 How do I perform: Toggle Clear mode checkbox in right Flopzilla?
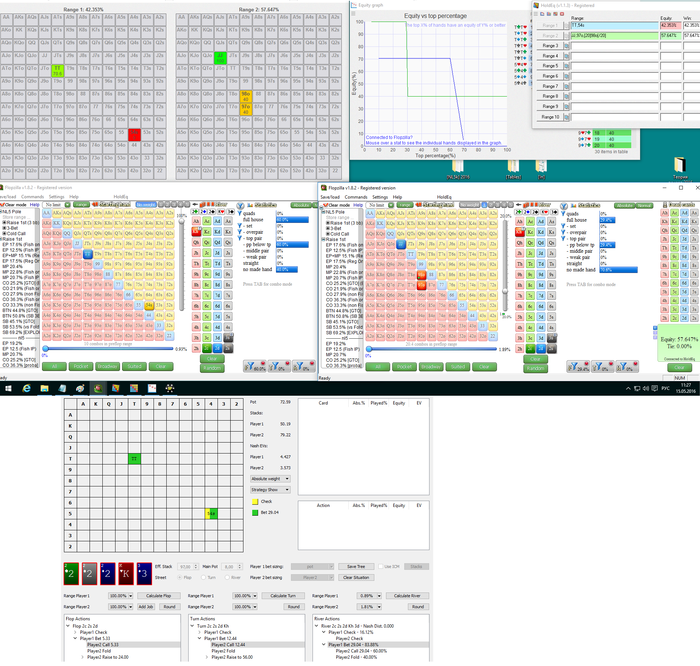[x=324, y=205]
